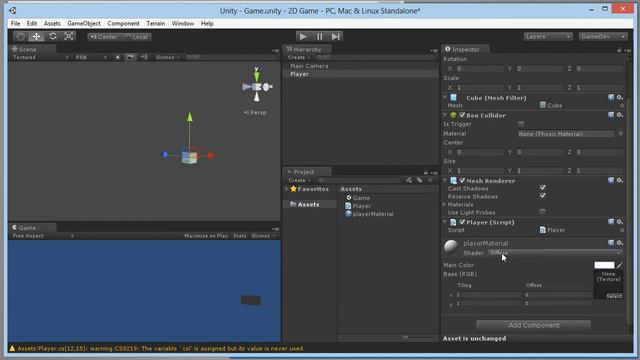This screenshot has height=360, width=640.
Task: Show Stats in Game view
Action: pyautogui.click(x=240, y=236)
